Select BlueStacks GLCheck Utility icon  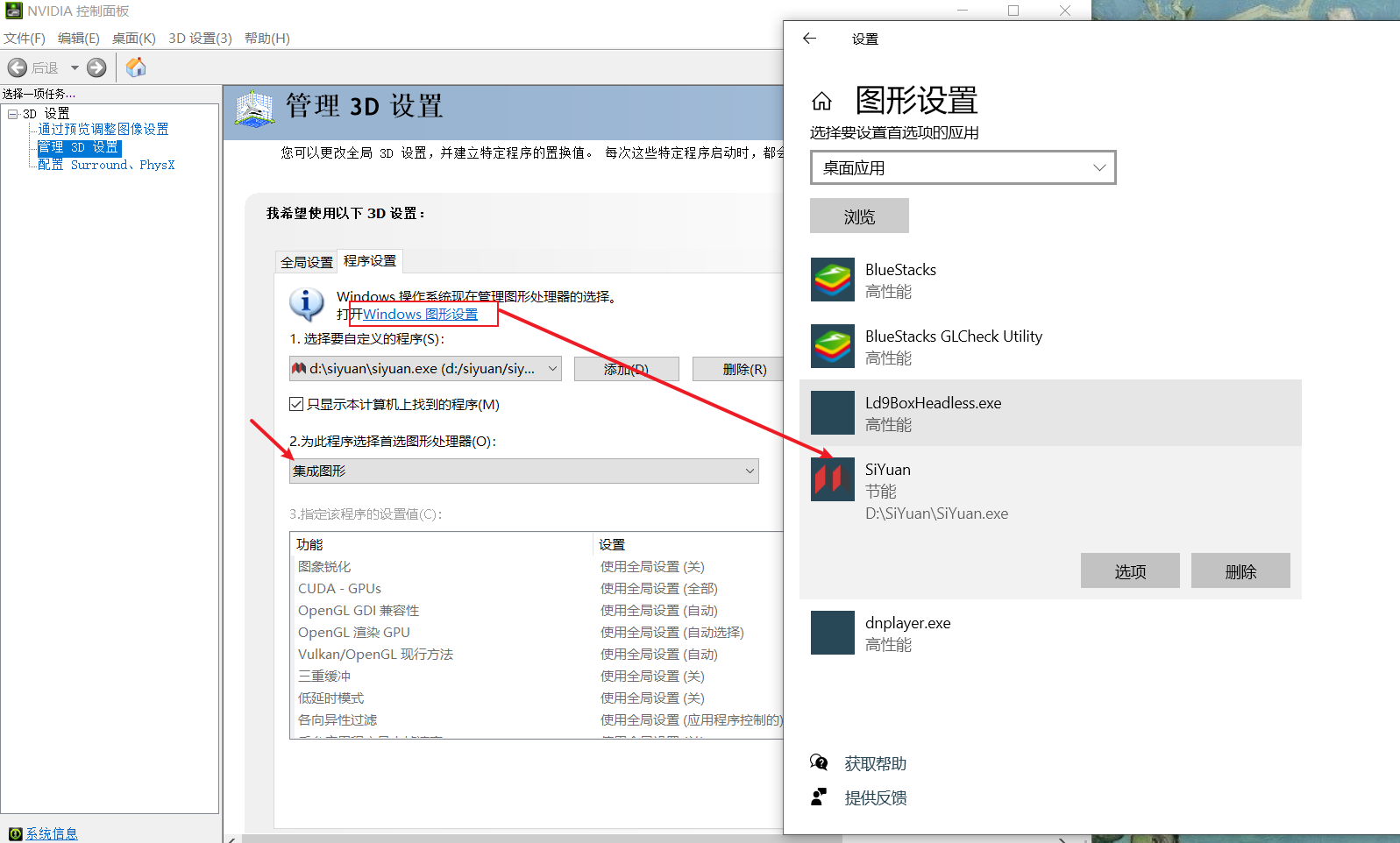click(x=833, y=346)
